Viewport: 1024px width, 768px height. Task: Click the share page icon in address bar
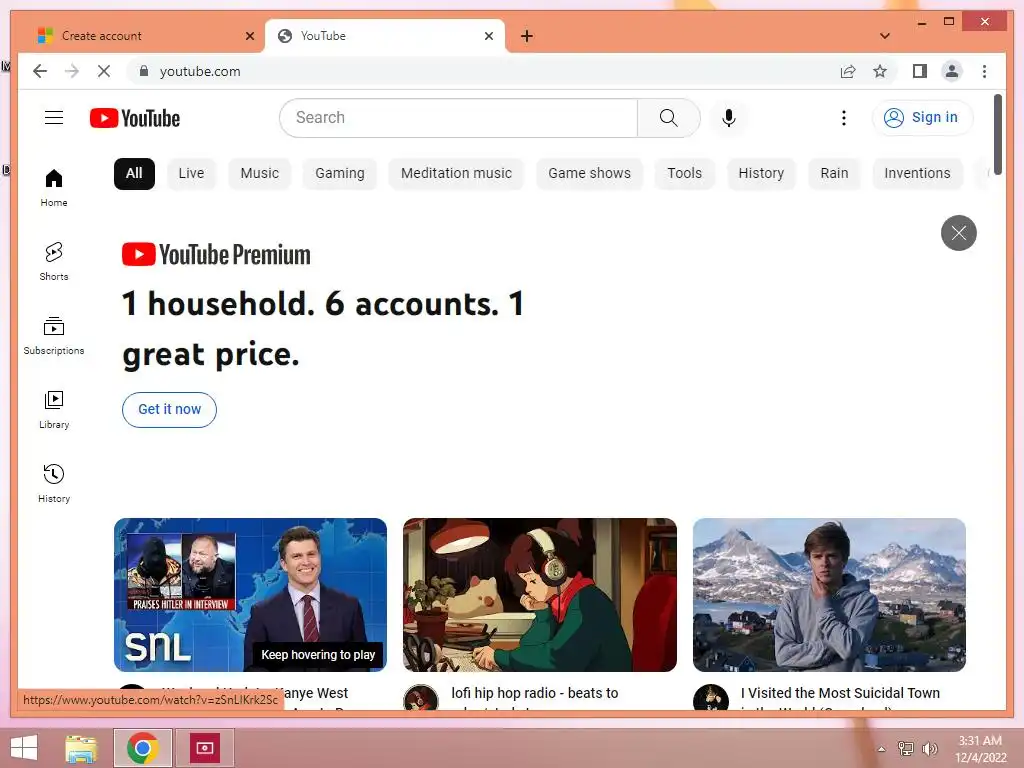click(848, 71)
